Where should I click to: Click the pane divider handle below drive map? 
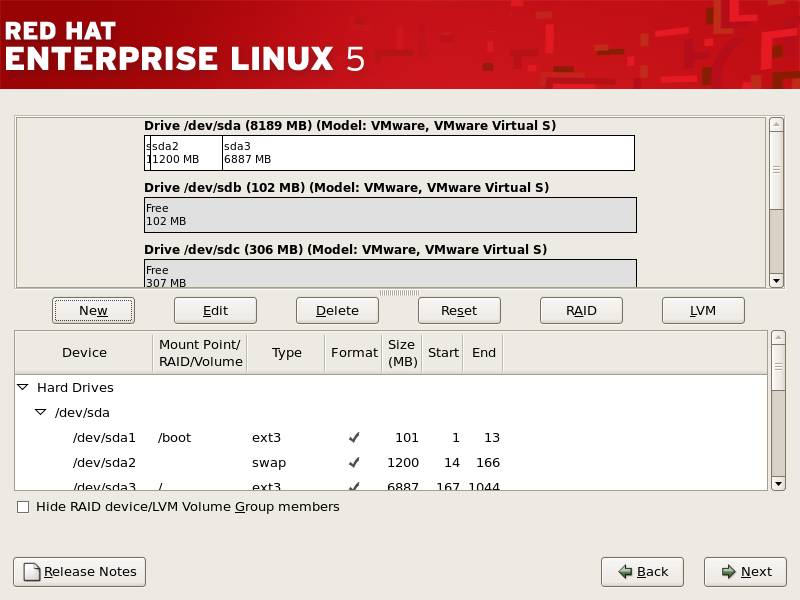pyautogui.click(x=399, y=293)
